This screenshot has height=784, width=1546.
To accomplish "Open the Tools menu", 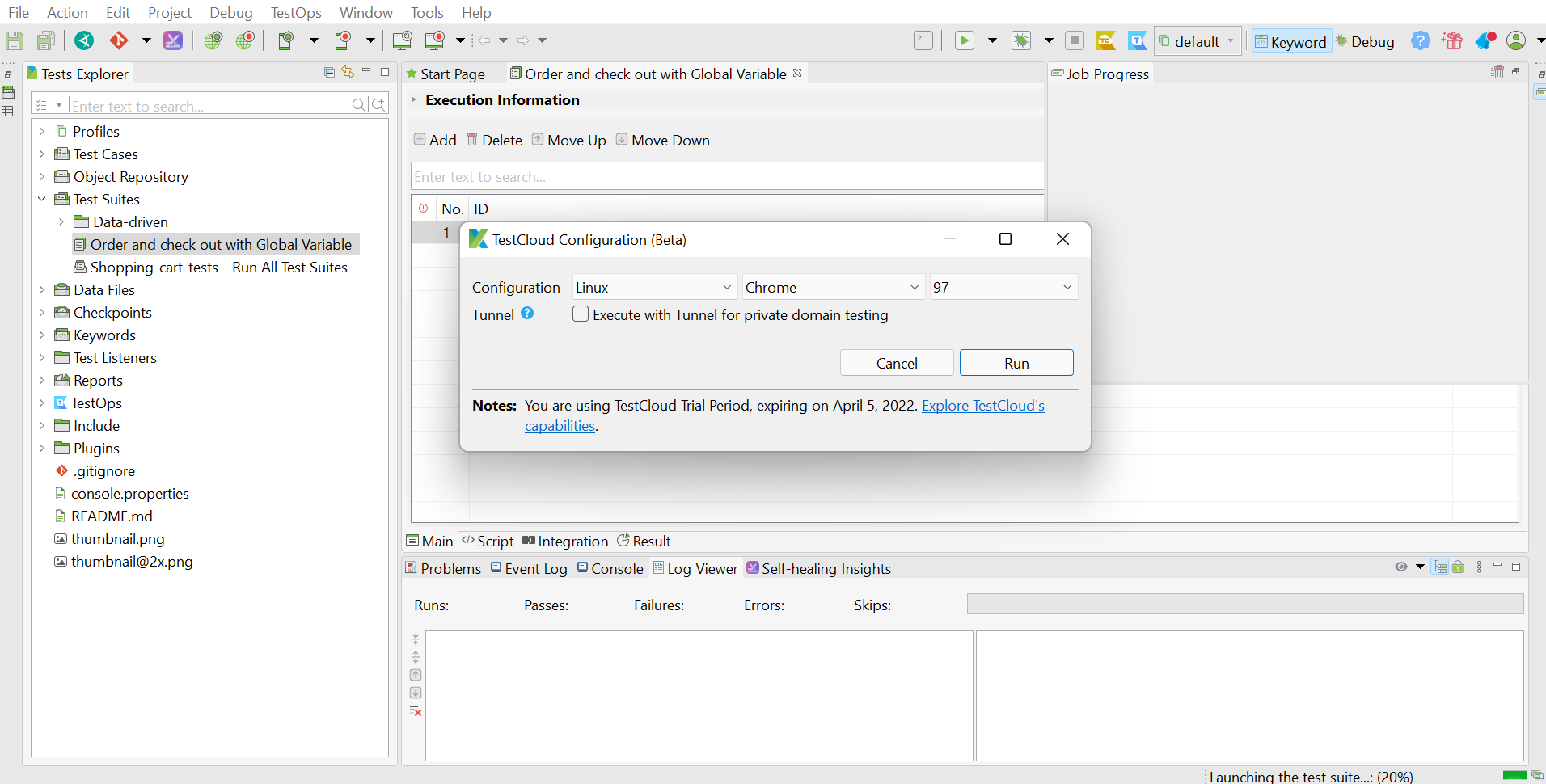I will [x=427, y=12].
